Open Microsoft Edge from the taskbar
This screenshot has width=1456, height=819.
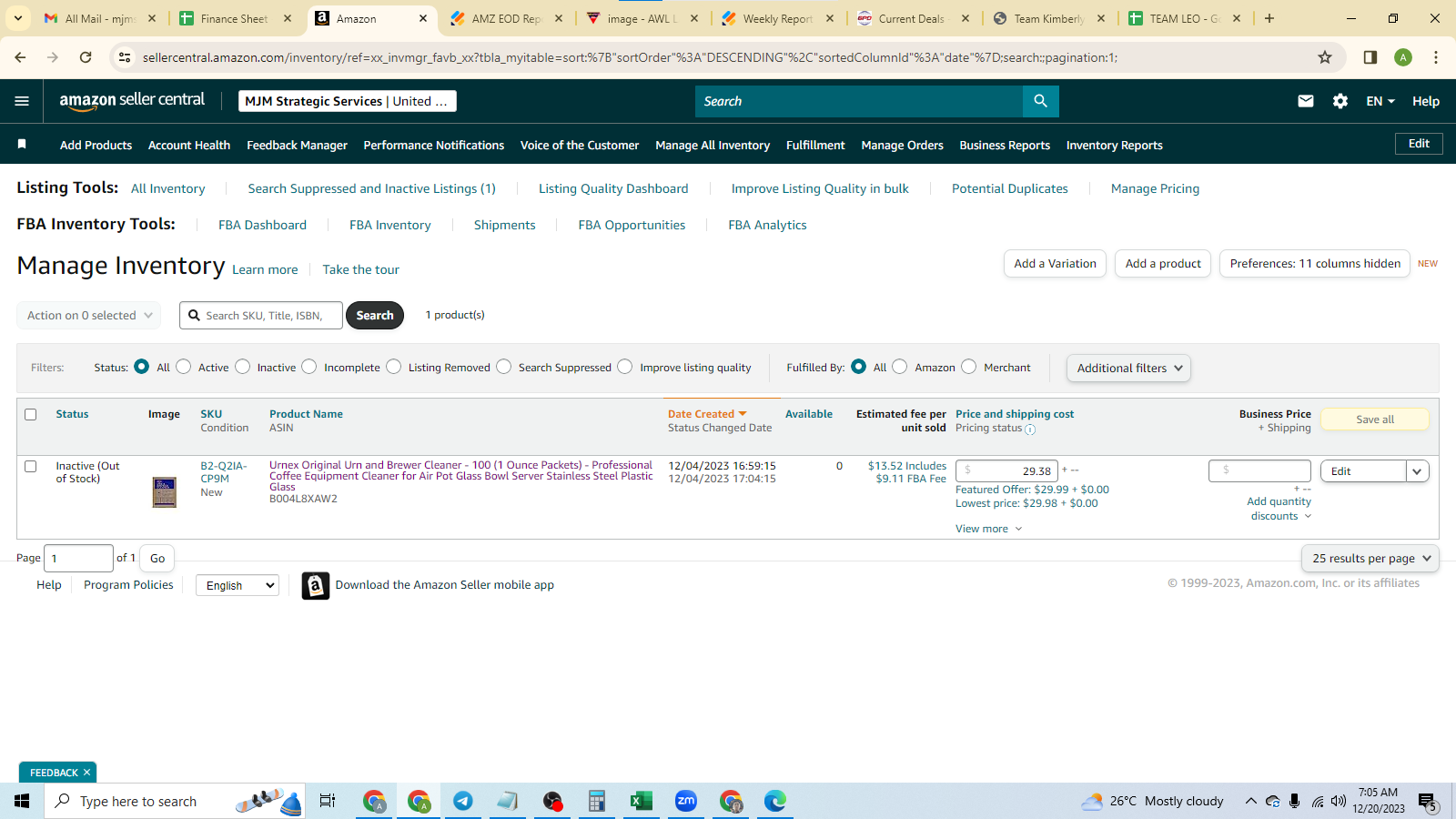(775, 801)
